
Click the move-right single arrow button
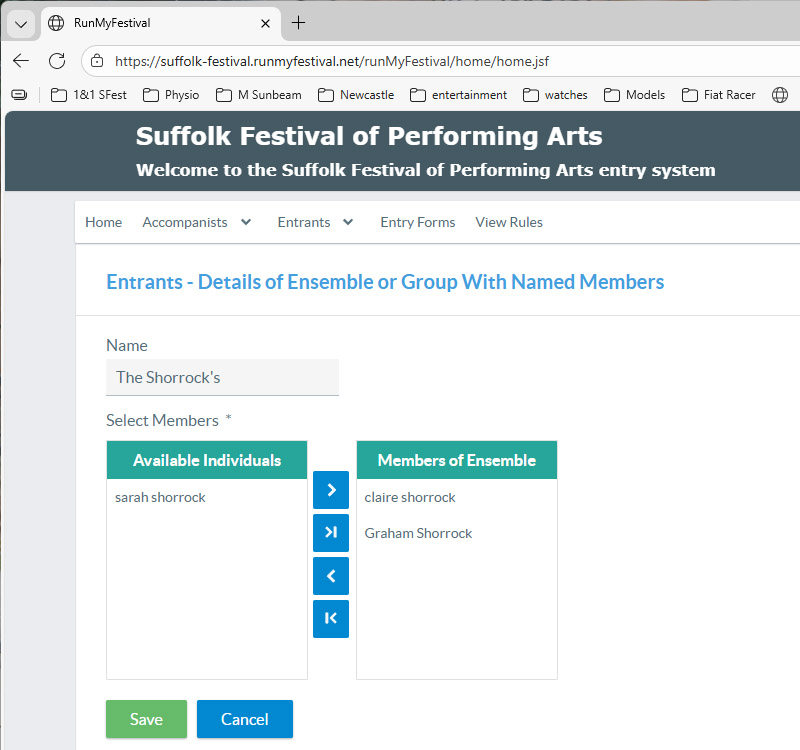330,490
